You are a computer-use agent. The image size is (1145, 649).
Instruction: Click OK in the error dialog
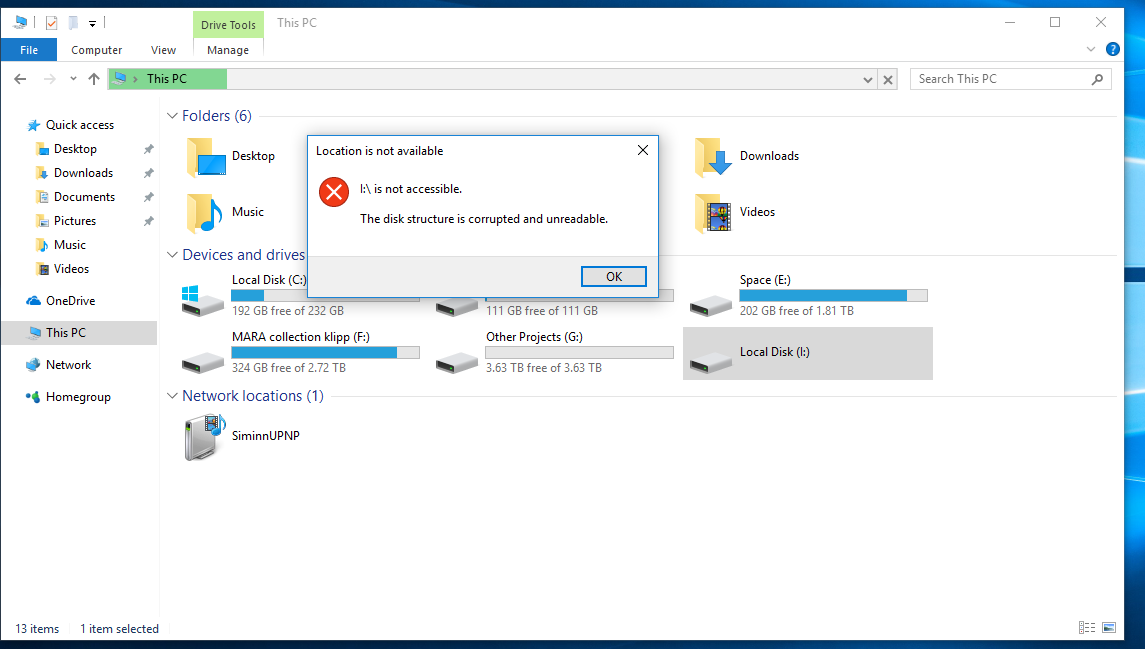pos(613,277)
